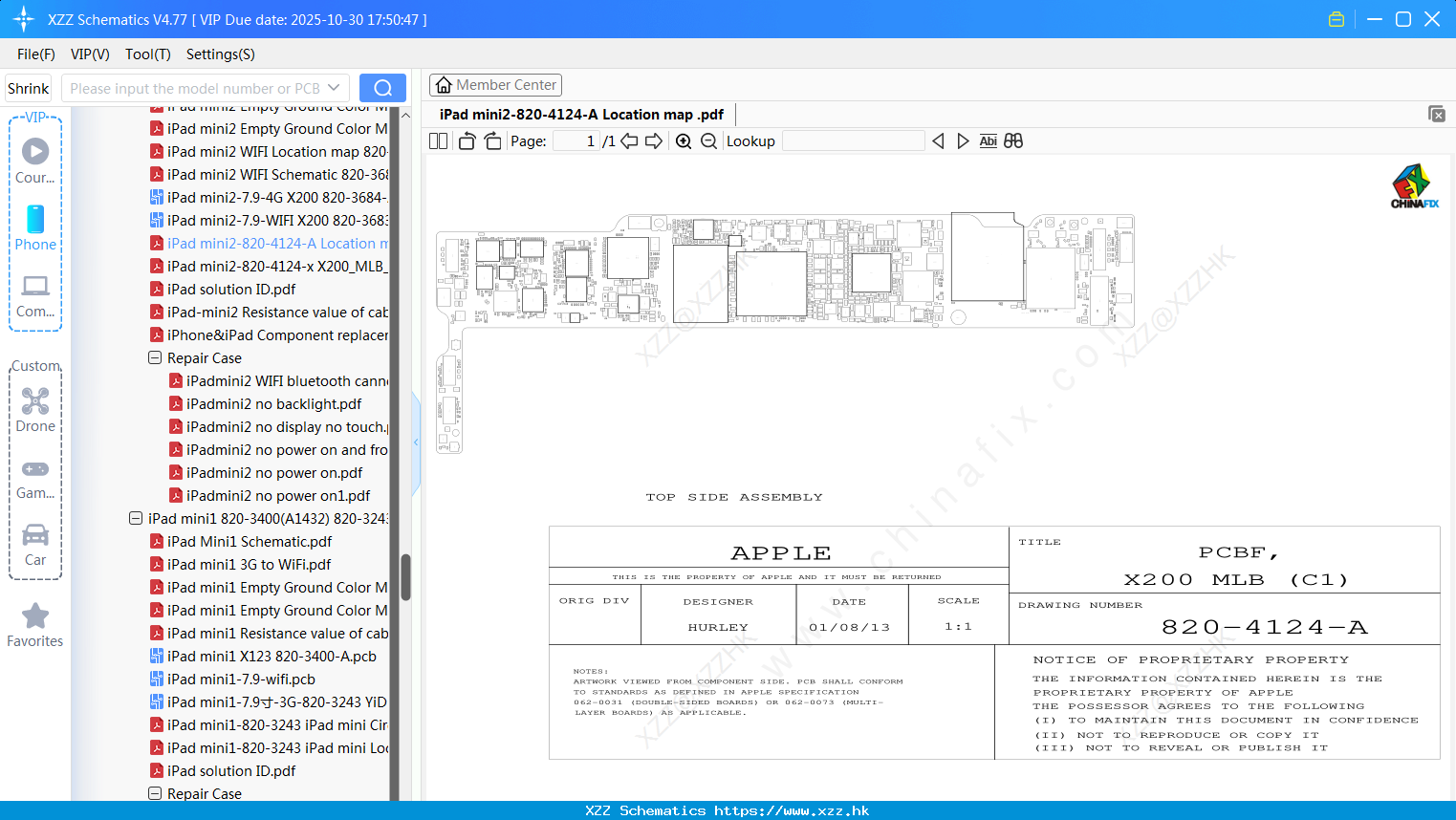The image size is (1456, 820).
Task: Open the VIP(V) menu
Action: (x=90, y=54)
